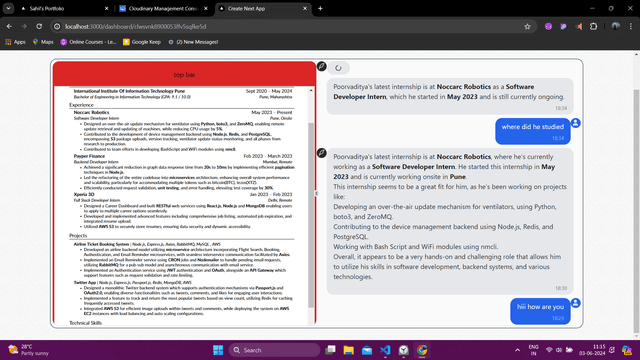Click the page vertical scrollbar
This screenshot has height=360, width=640.
click(x=636, y=210)
